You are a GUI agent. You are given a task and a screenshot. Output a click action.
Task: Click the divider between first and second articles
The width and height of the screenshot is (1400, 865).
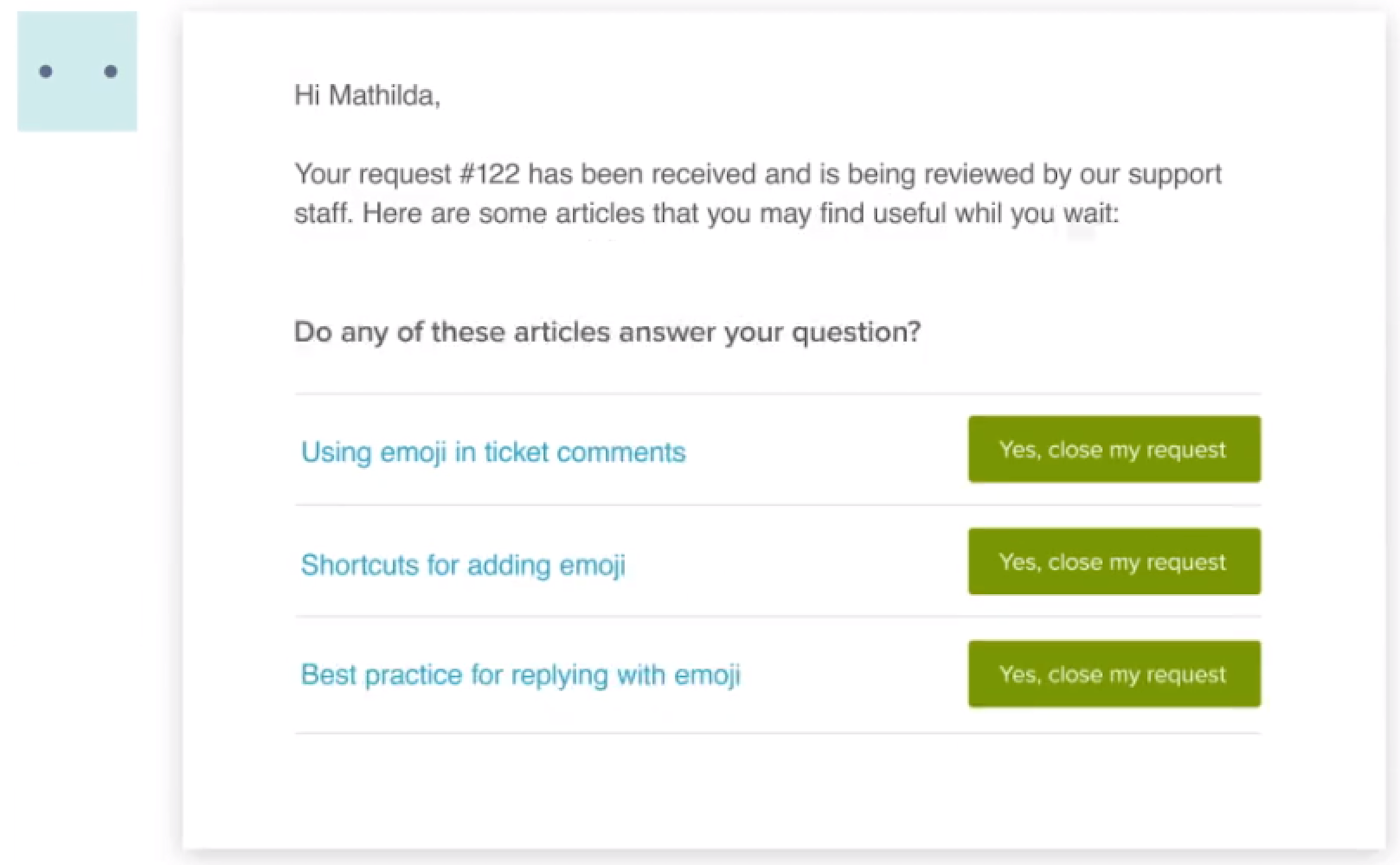pyautogui.click(x=778, y=505)
